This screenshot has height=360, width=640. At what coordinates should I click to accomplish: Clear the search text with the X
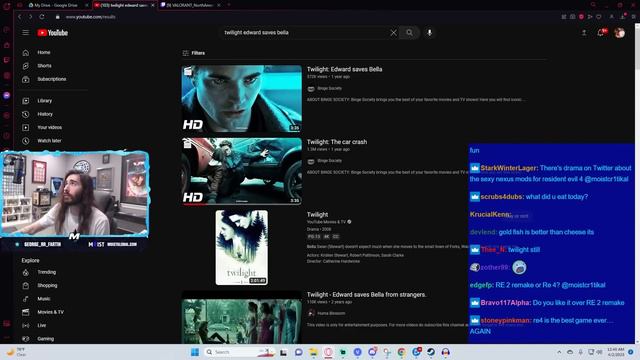point(393,33)
